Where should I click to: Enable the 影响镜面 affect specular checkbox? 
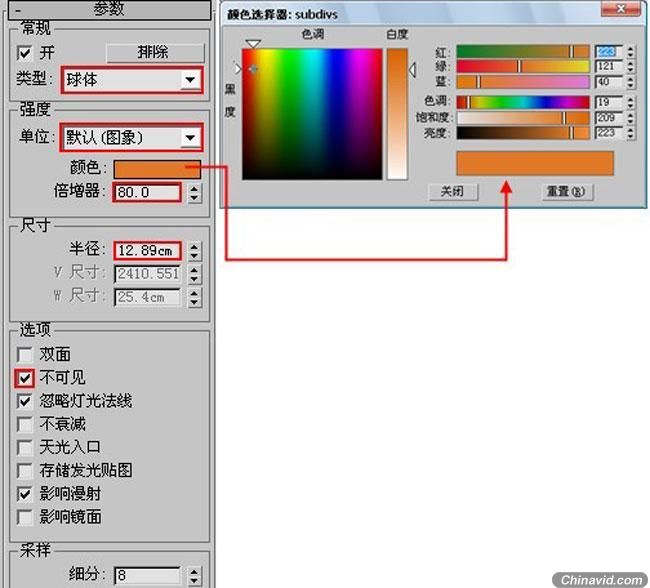tap(24, 518)
